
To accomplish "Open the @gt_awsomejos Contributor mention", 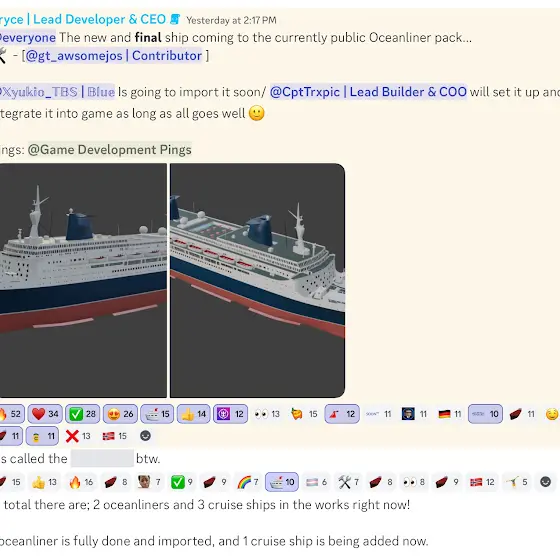I will pyautogui.click(x=114, y=56).
